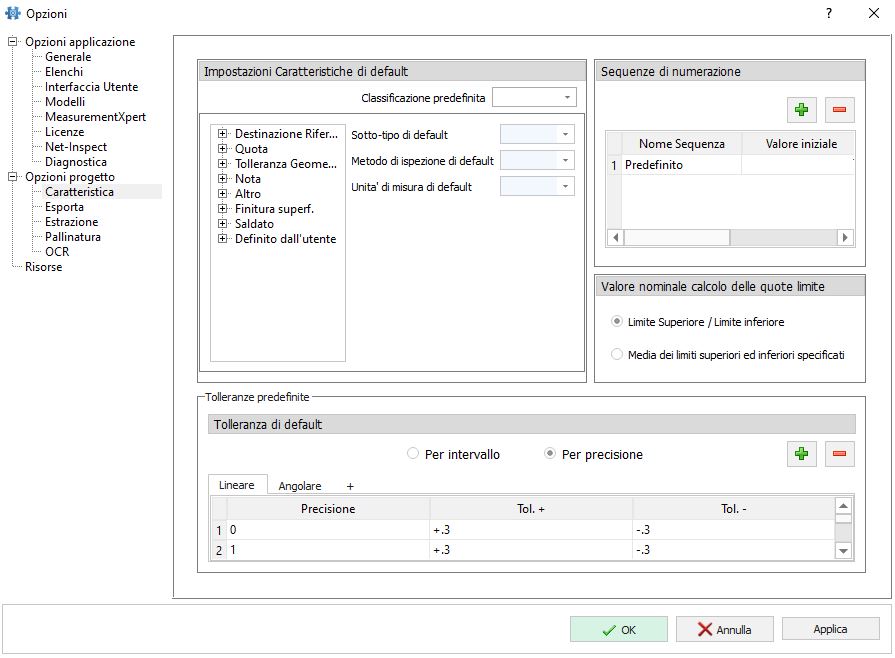
Task: Open Pallinatura options in sidebar
Action: coord(73,237)
